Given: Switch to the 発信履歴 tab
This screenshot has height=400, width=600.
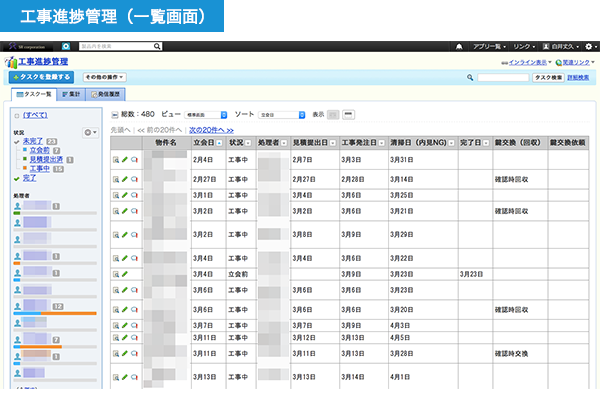Looking at the screenshot, I should pos(106,94).
